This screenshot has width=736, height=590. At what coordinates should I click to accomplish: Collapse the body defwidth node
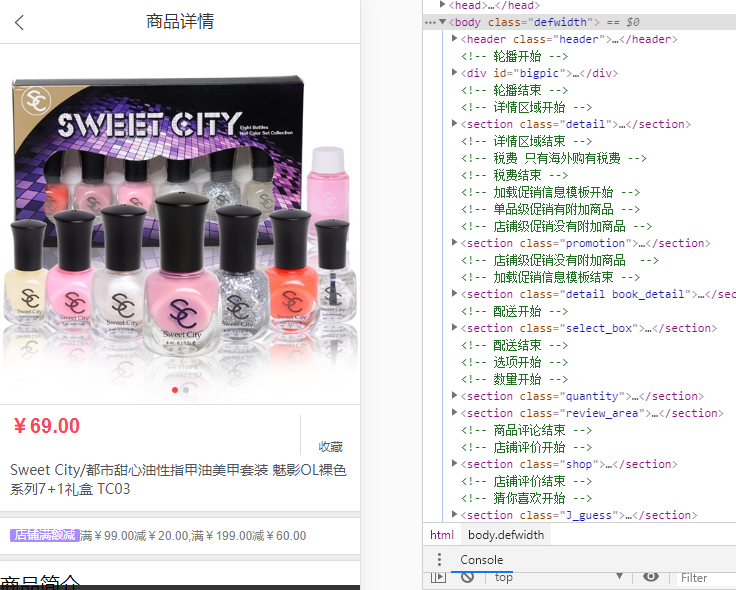point(442,22)
